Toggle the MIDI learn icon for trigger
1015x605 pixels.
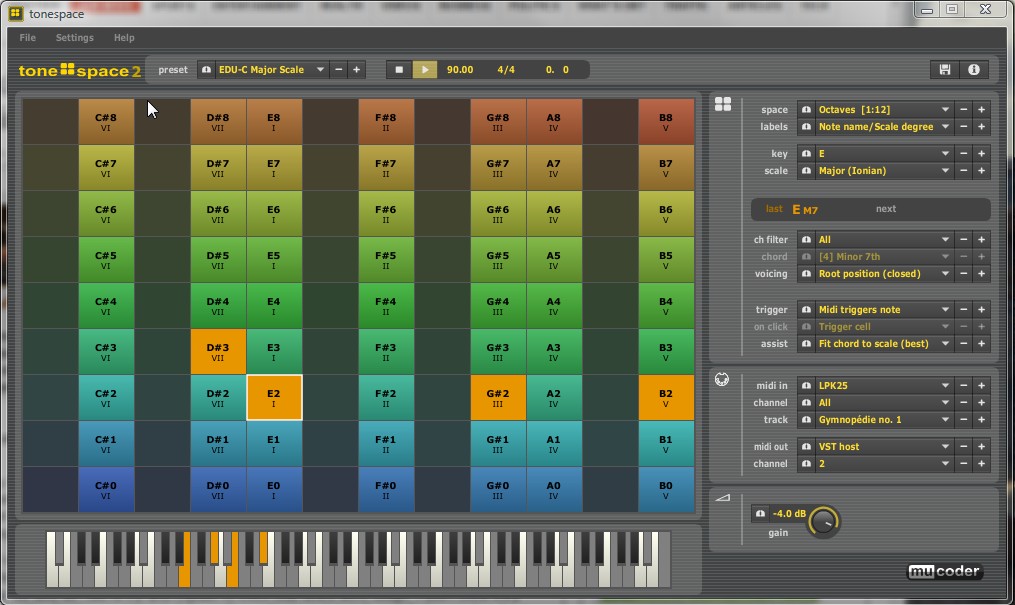tap(806, 309)
